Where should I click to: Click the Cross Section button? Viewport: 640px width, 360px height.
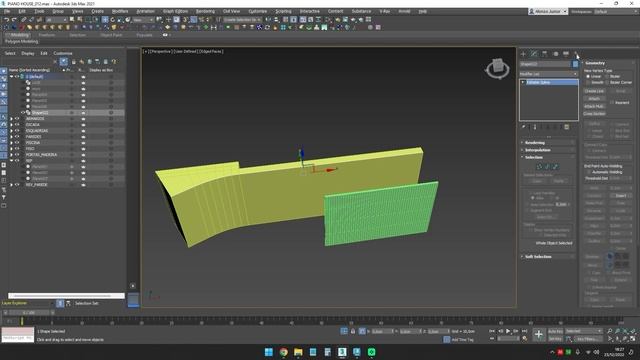tap(594, 114)
